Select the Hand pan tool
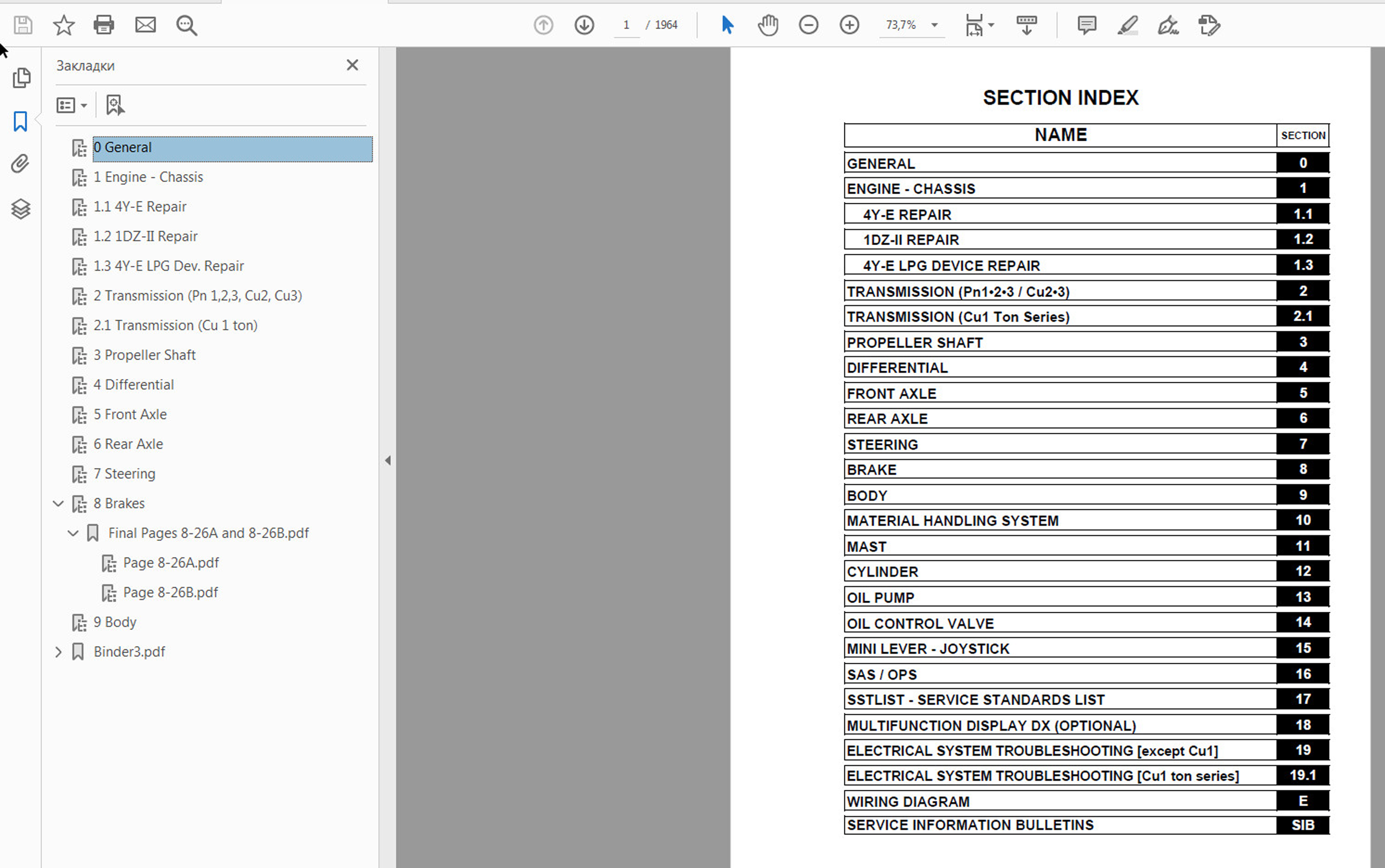The height and width of the screenshot is (868, 1385). (x=768, y=25)
